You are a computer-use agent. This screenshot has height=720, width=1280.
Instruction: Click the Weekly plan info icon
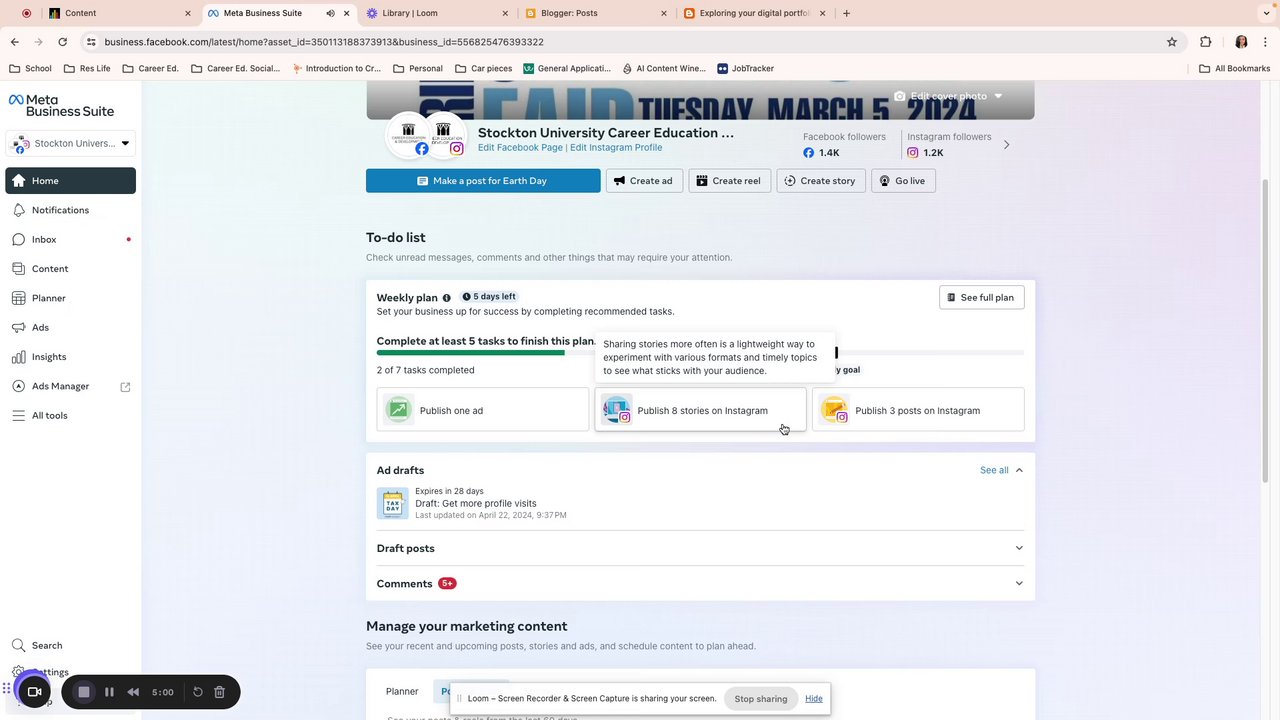[x=447, y=298]
